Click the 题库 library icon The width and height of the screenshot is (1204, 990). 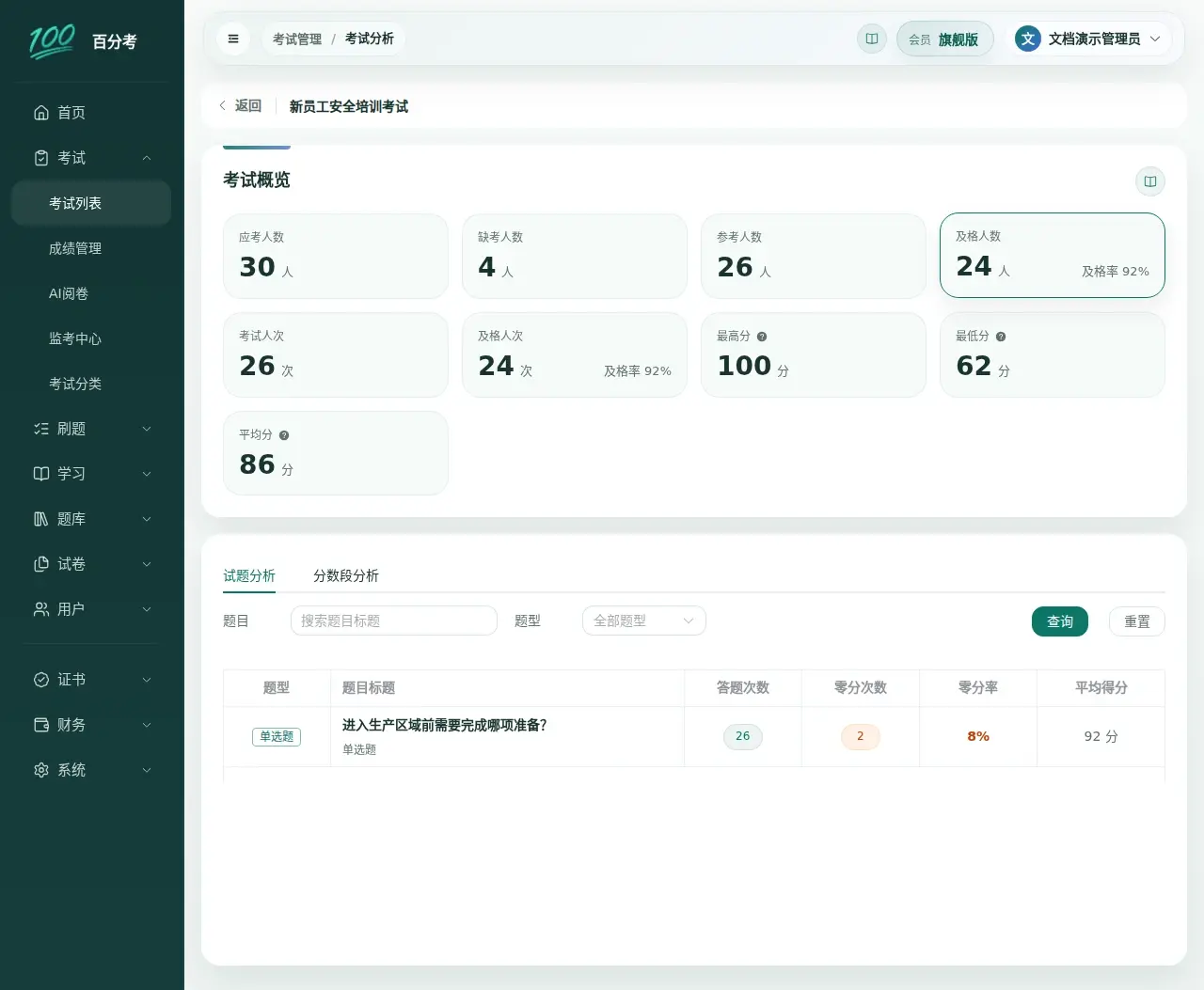[x=41, y=519]
